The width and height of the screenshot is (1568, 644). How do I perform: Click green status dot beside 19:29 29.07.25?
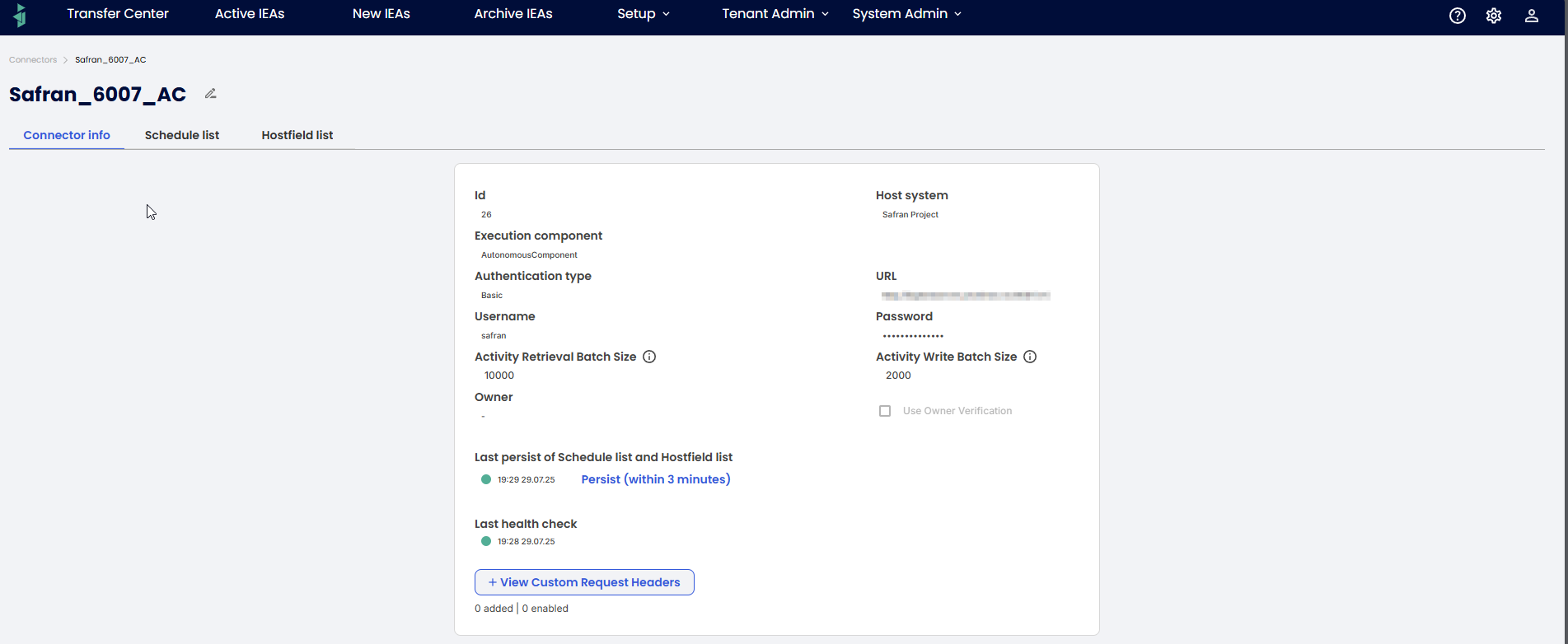(486, 479)
